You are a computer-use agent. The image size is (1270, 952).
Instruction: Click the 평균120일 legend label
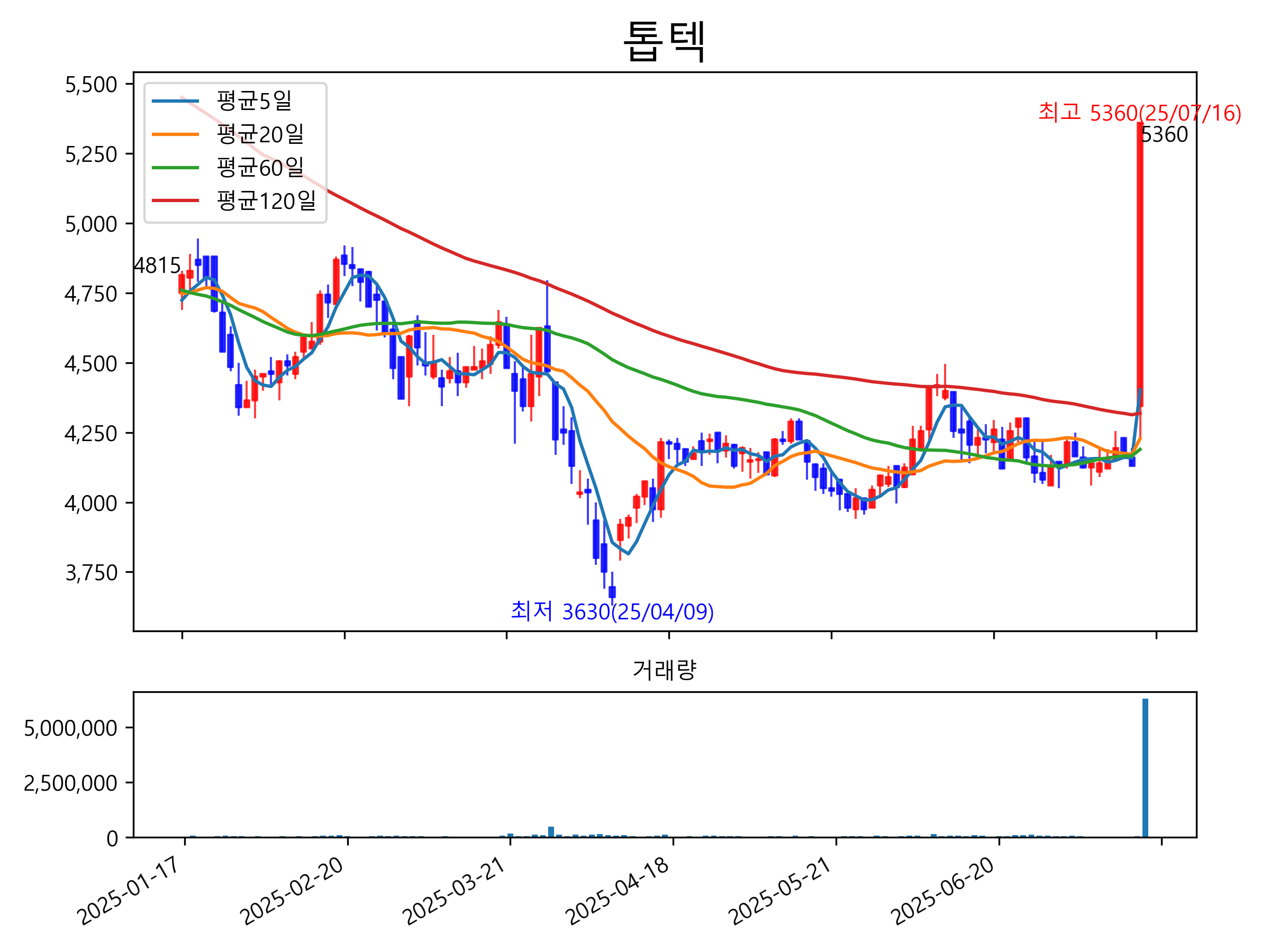tap(266, 201)
